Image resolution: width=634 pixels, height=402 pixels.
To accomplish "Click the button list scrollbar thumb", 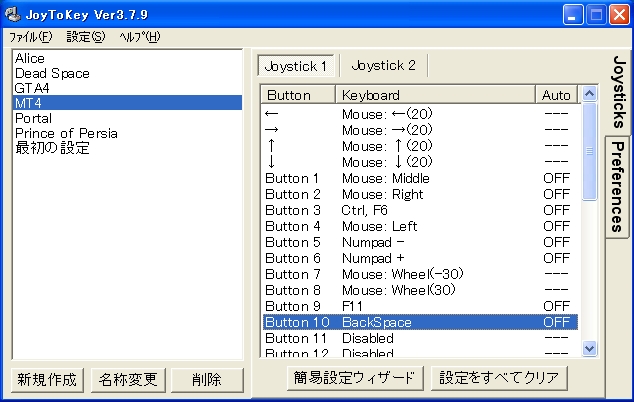I will (x=590, y=151).
